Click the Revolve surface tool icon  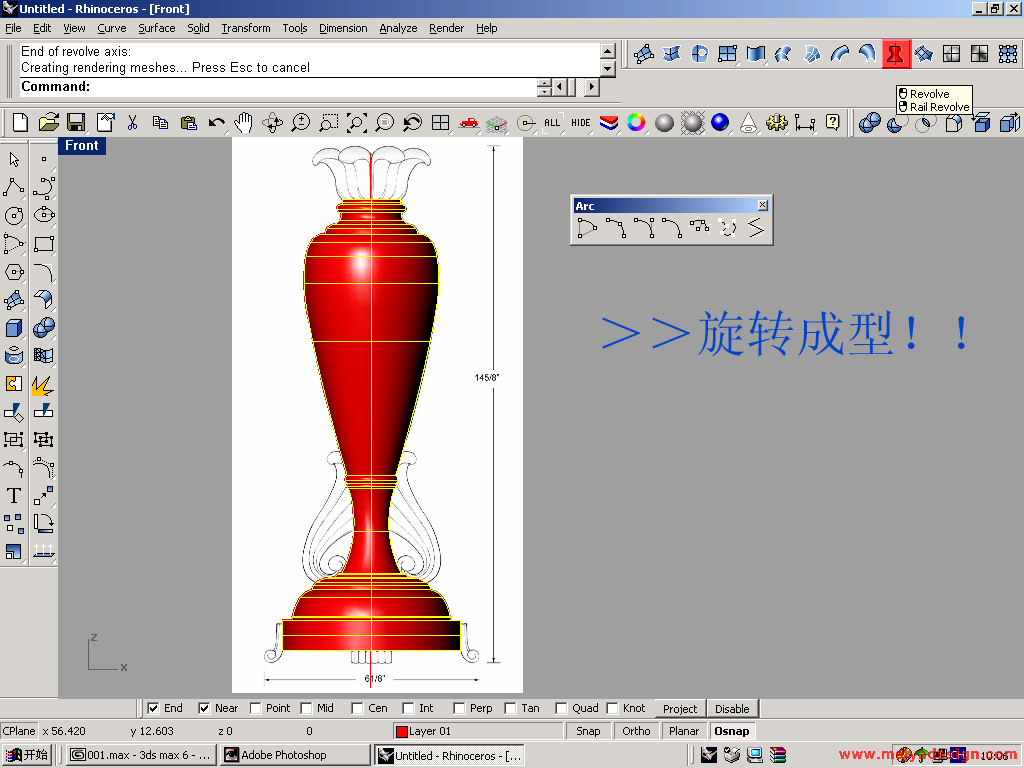pyautogui.click(x=895, y=54)
